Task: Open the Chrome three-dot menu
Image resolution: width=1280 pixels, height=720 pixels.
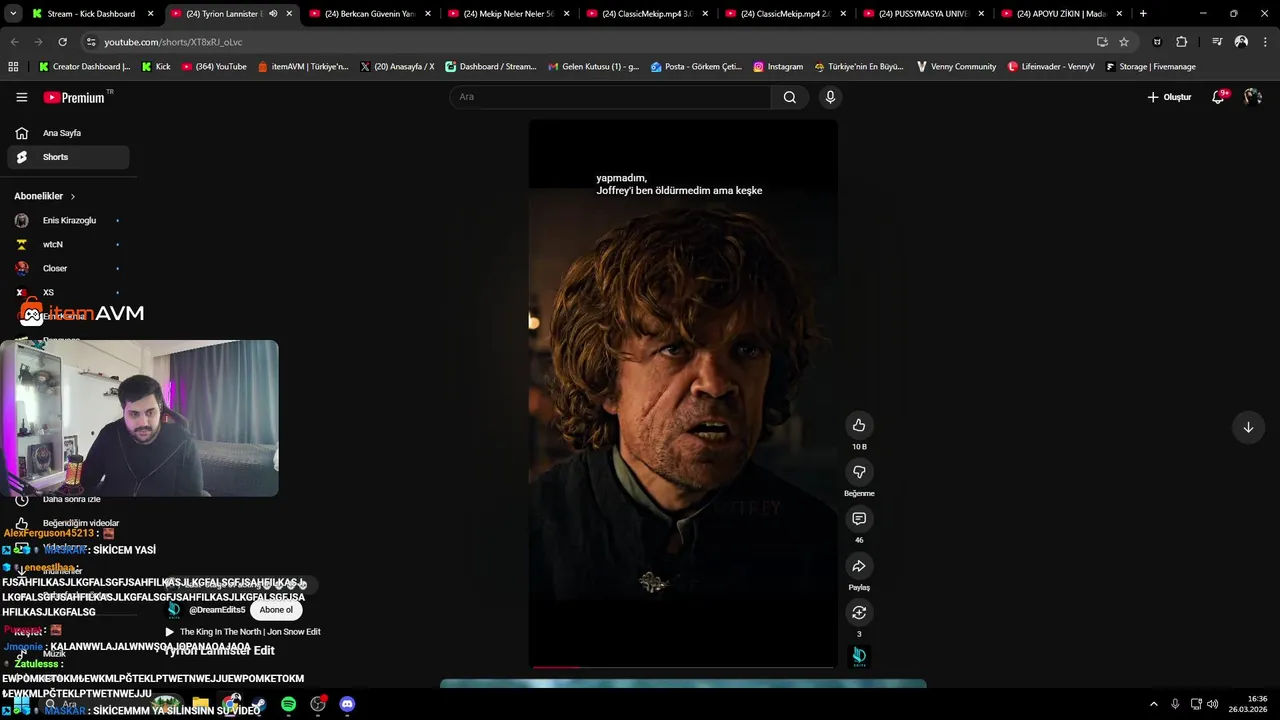Action: click(x=1265, y=42)
